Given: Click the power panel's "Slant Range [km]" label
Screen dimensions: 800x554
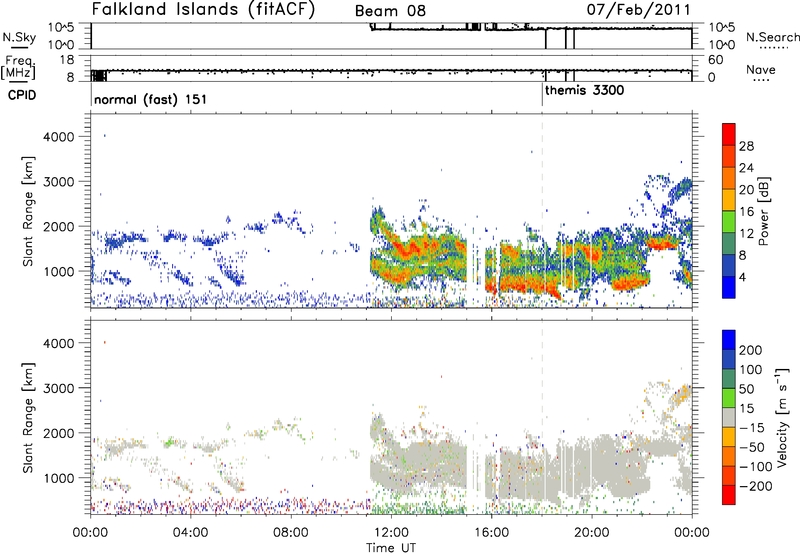Looking at the screenshot, I should click(28, 211).
